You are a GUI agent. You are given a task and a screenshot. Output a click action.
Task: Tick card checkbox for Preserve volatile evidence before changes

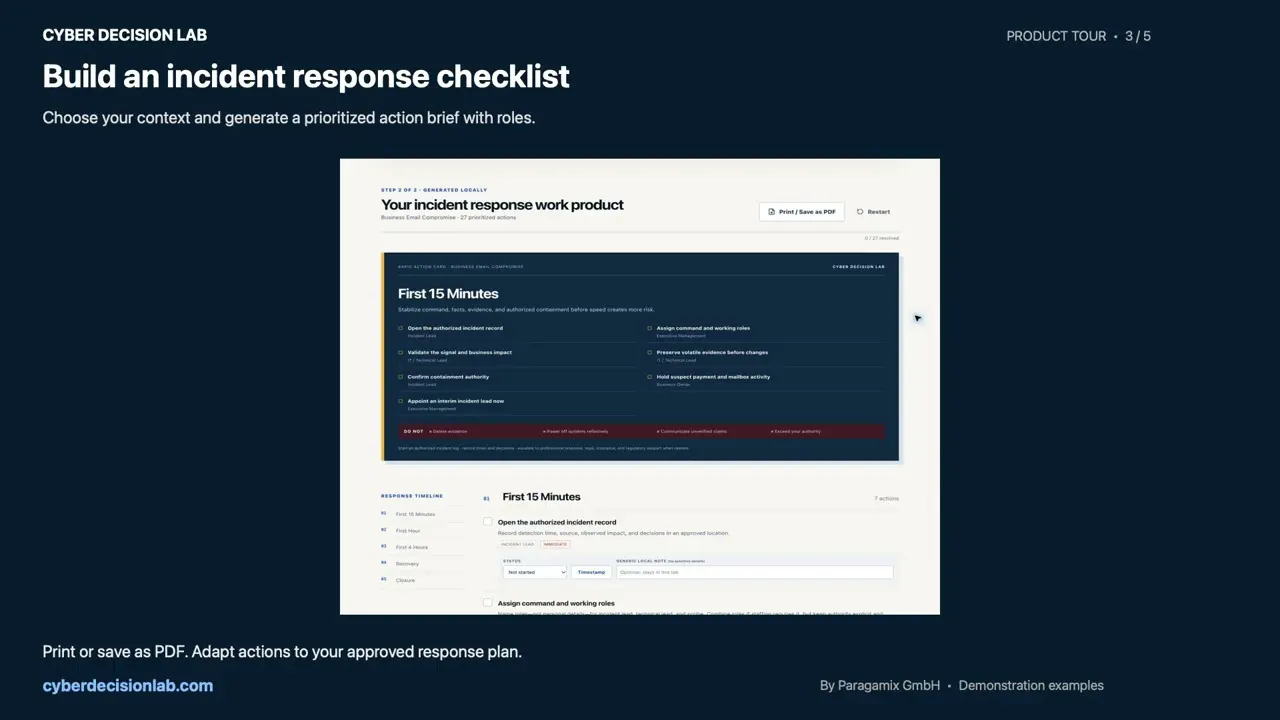650,352
